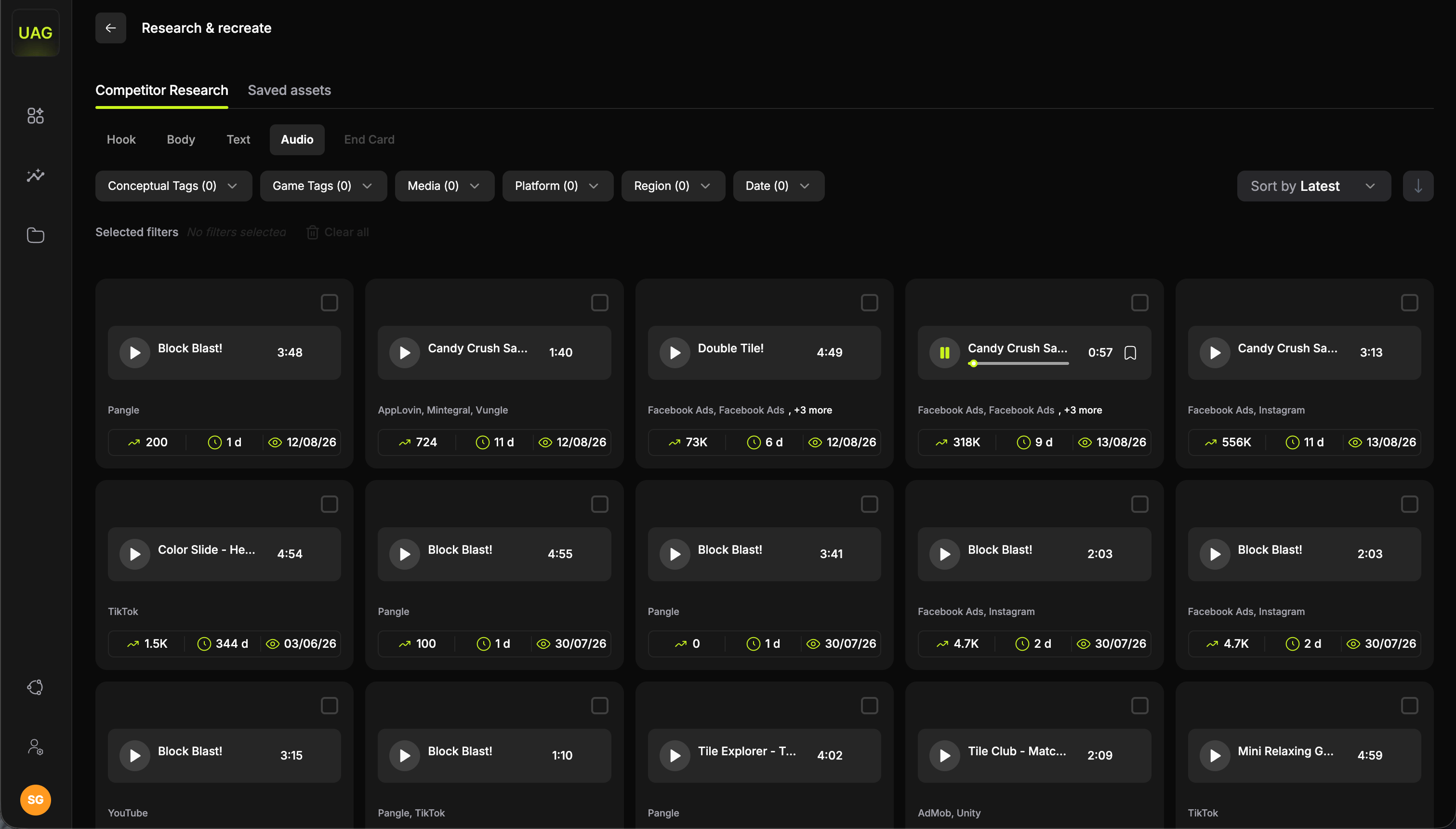
Task: Play the Block Blast! 3:41 audio
Action: tap(675, 555)
